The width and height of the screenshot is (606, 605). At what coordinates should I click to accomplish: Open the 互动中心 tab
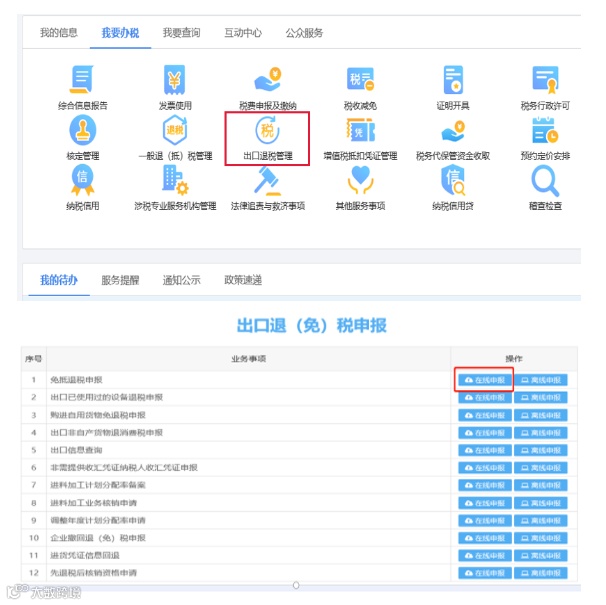pyautogui.click(x=243, y=33)
